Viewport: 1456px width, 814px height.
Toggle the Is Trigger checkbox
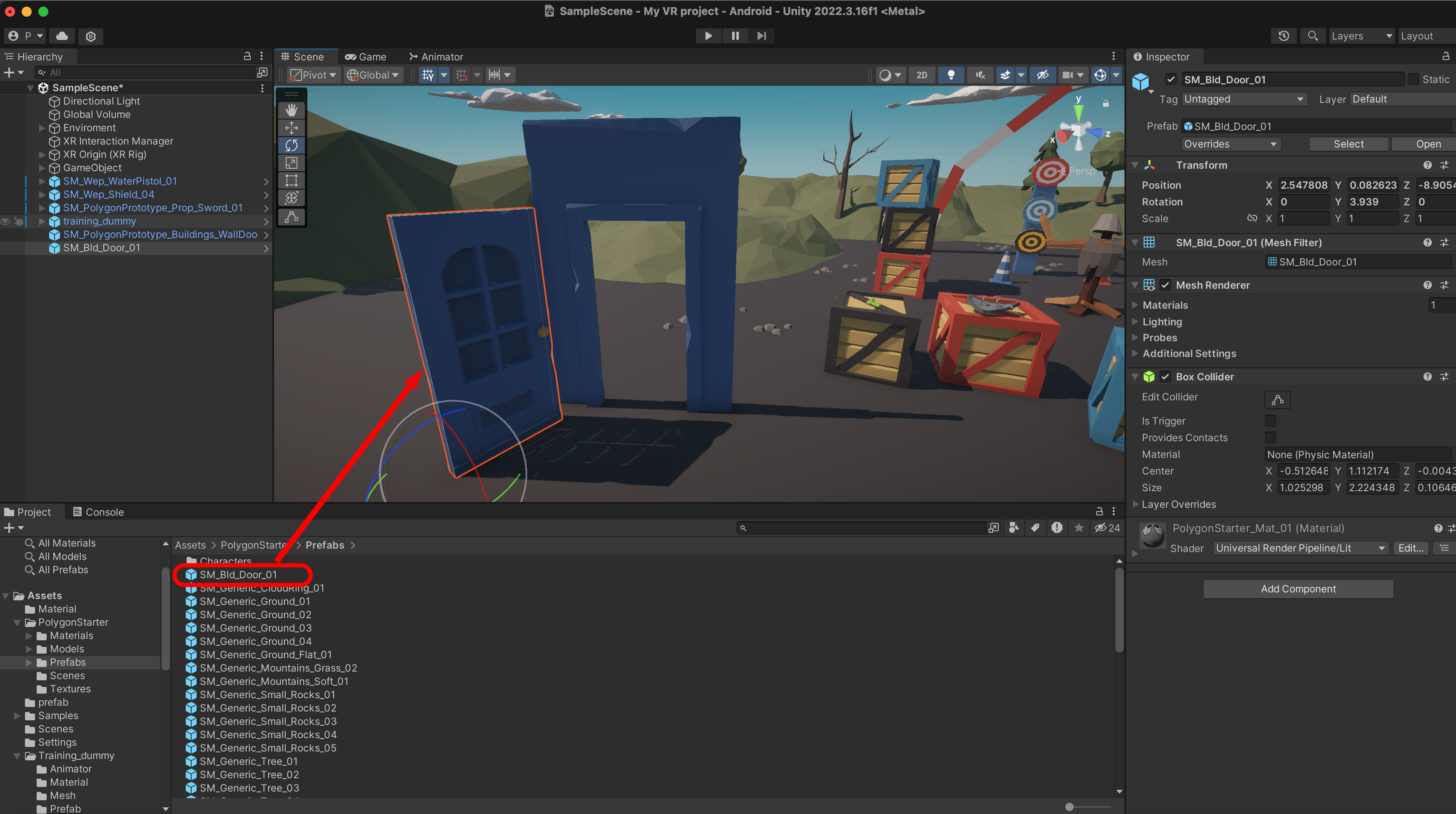[1270, 421]
